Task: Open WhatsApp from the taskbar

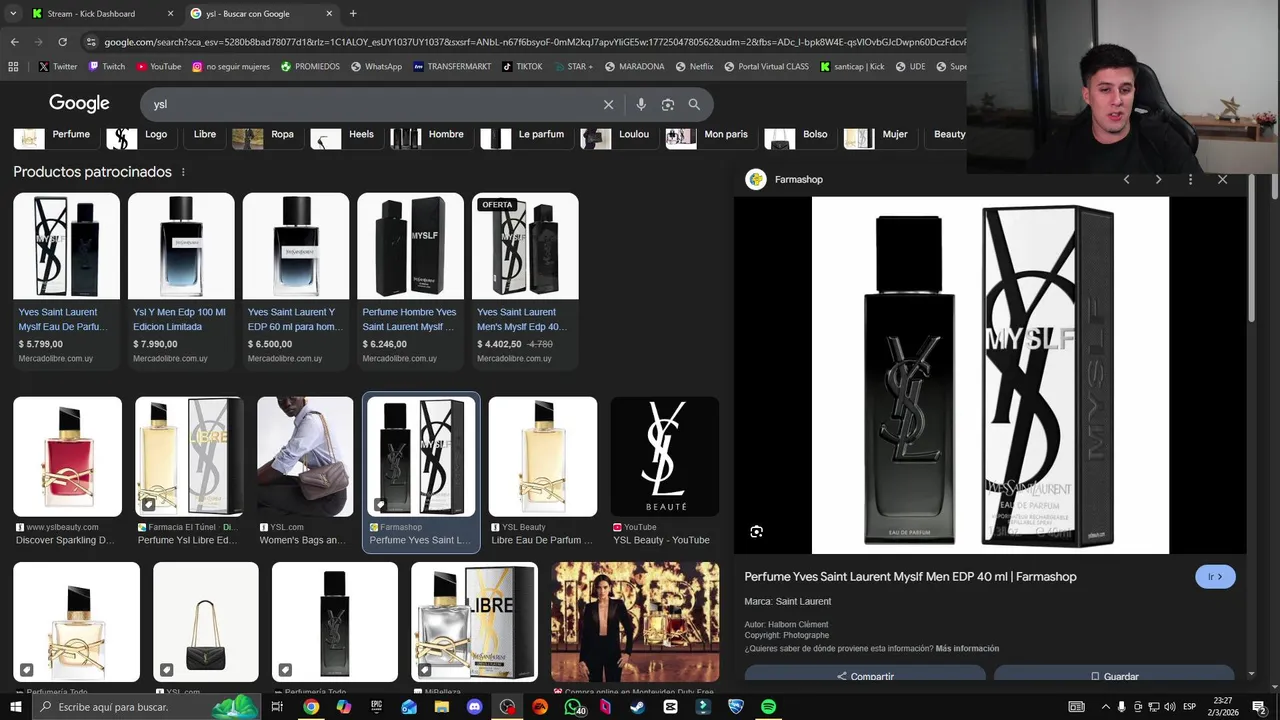Action: click(573, 707)
